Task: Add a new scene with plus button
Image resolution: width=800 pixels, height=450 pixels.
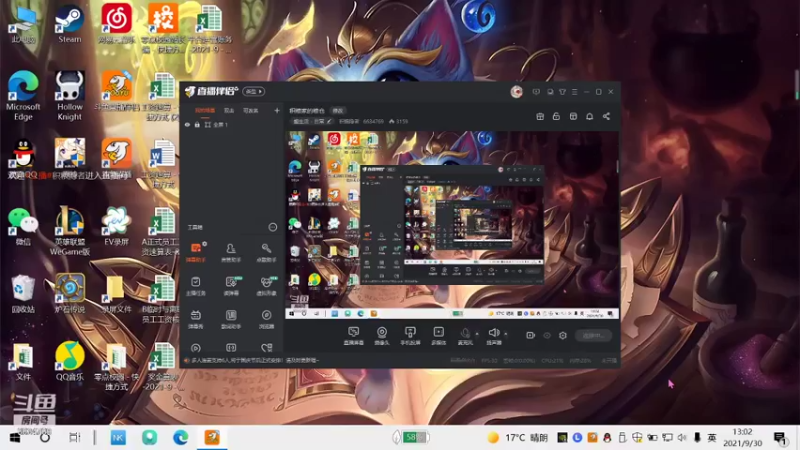Action: pos(277,110)
